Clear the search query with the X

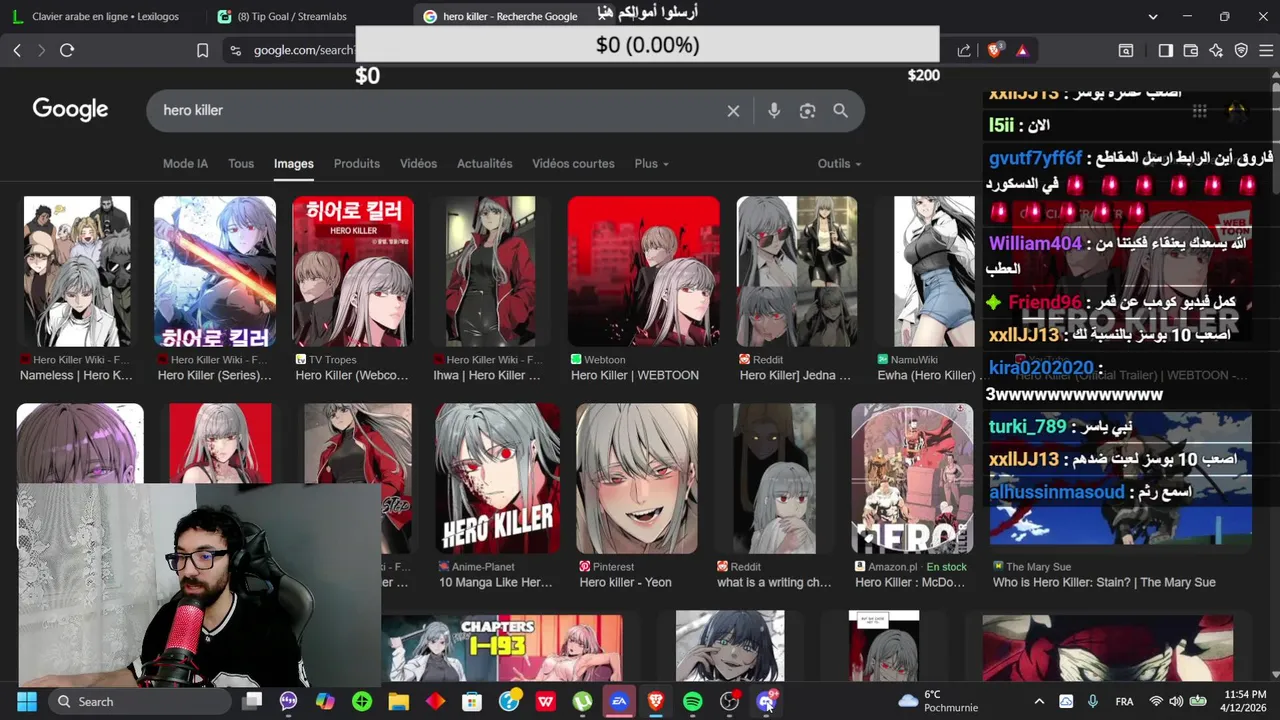733,111
